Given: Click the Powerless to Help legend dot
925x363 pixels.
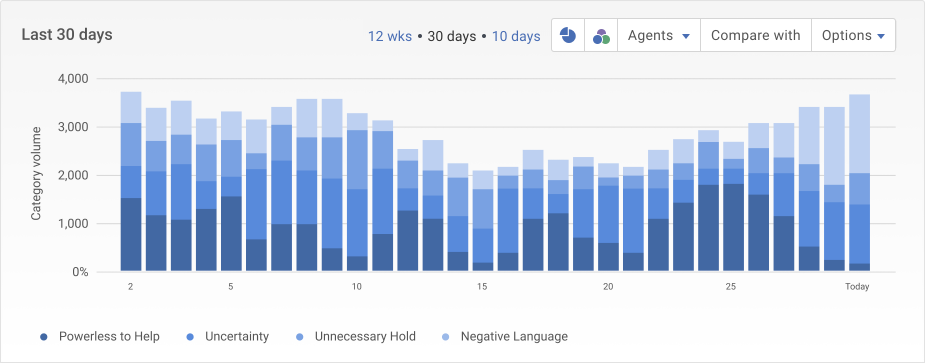Looking at the screenshot, I should pos(44,337).
